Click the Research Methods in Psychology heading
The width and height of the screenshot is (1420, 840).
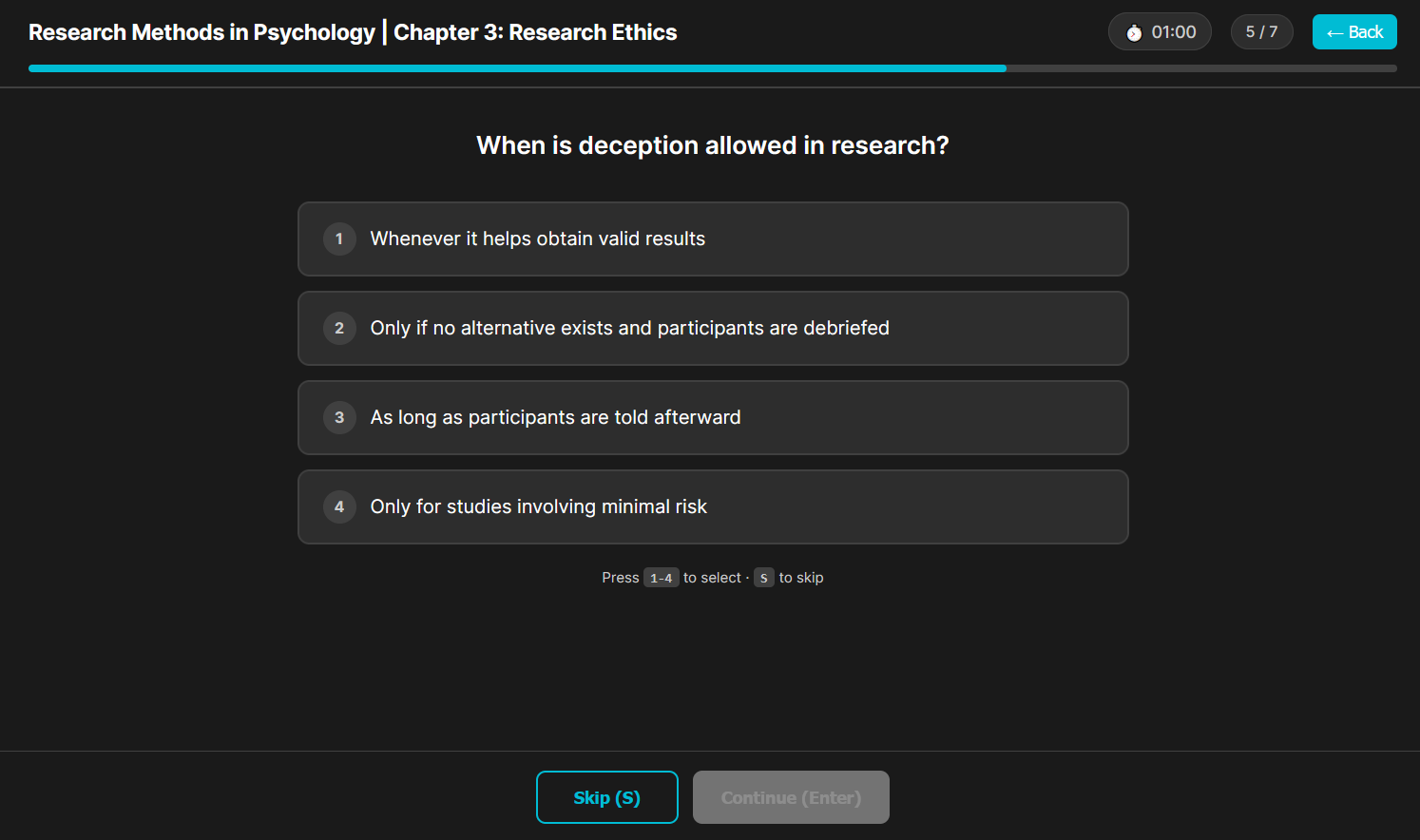201,32
